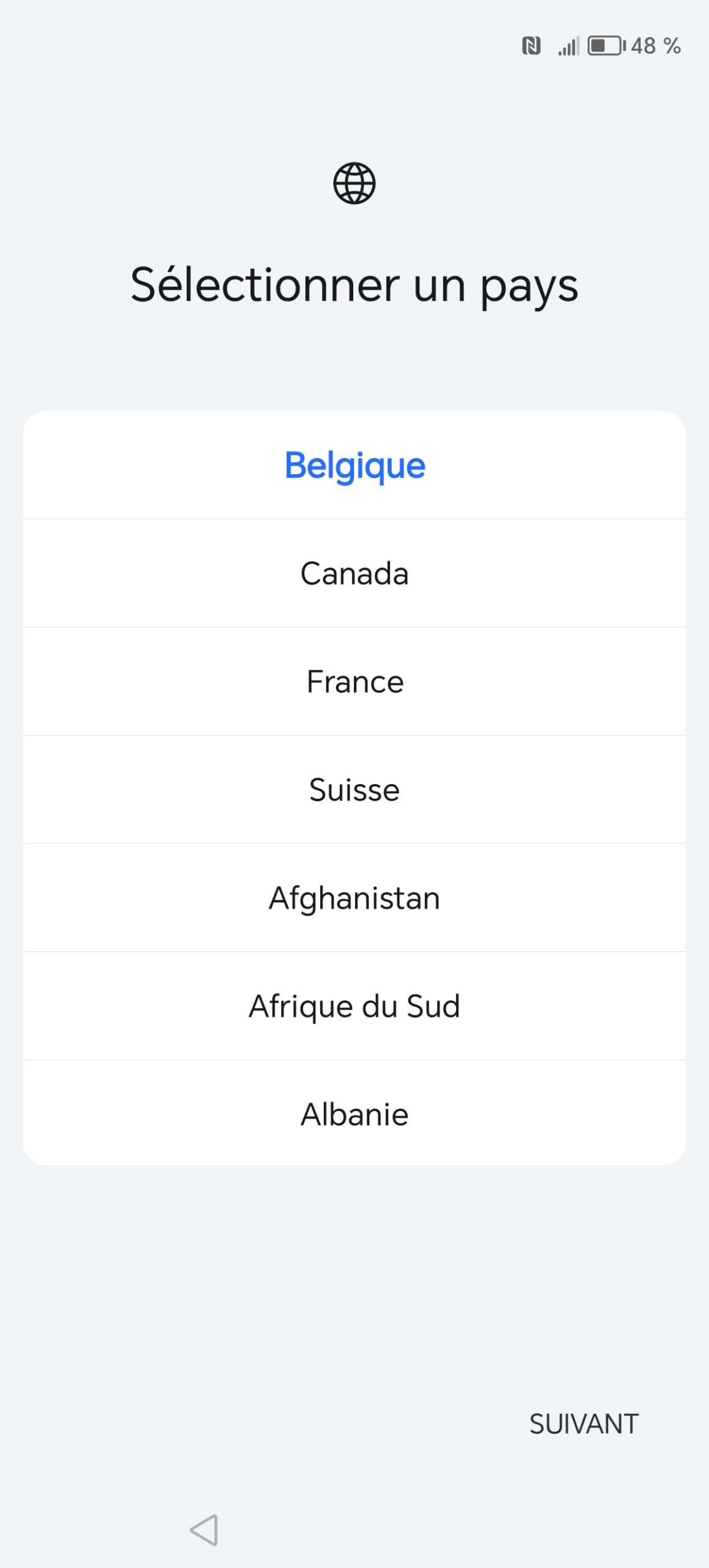Select Afrique du Sud entry
The image size is (709, 1568).
point(354,1006)
